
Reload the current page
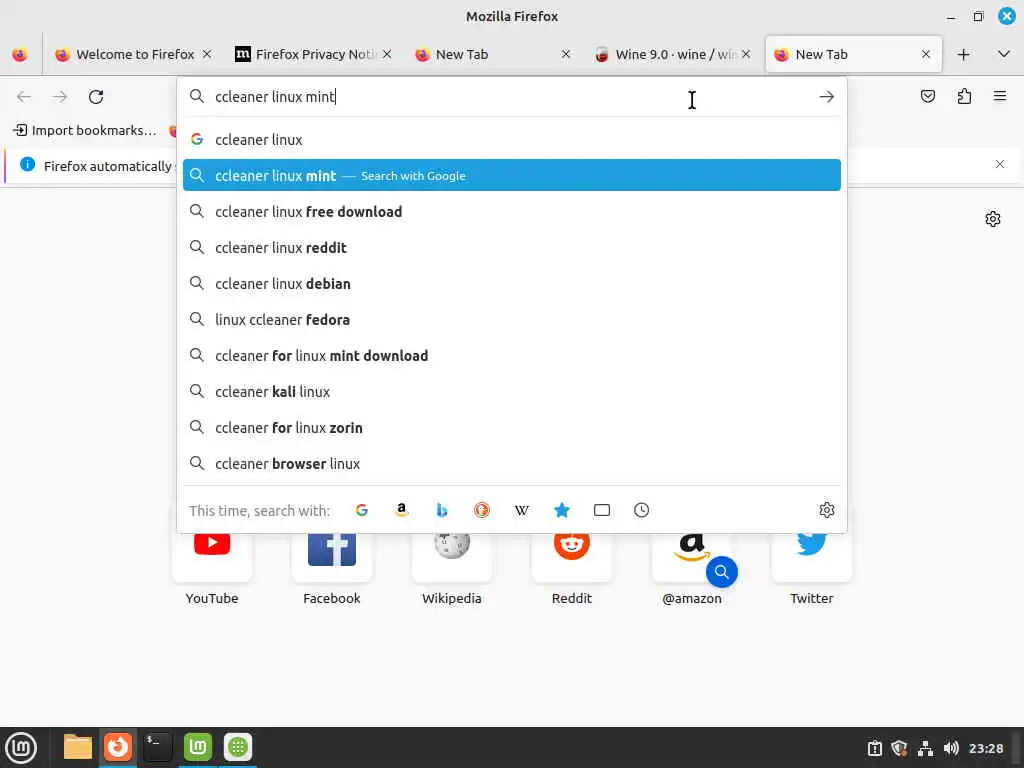pos(96,97)
